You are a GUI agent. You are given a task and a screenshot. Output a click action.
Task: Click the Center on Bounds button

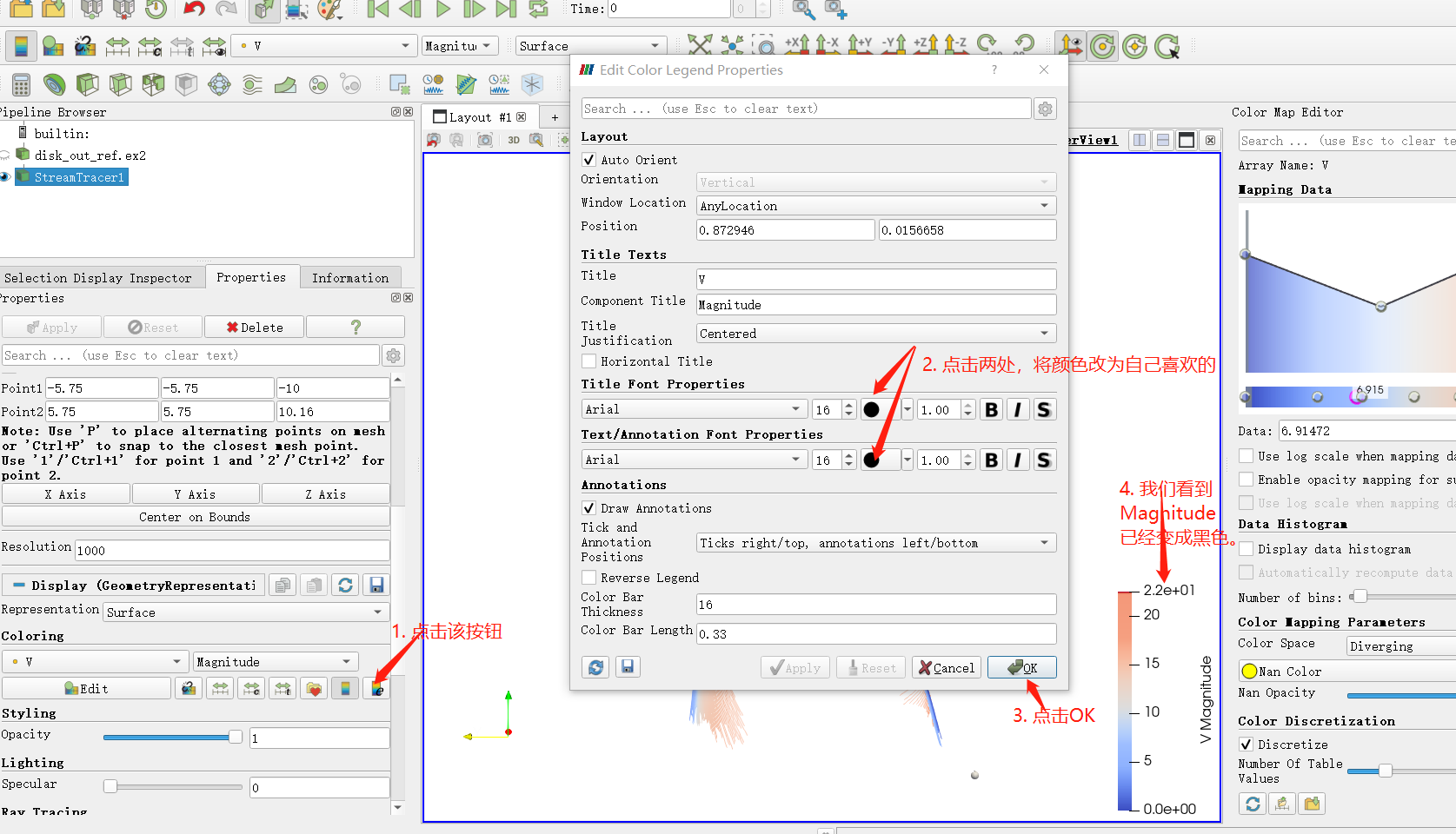tap(196, 516)
